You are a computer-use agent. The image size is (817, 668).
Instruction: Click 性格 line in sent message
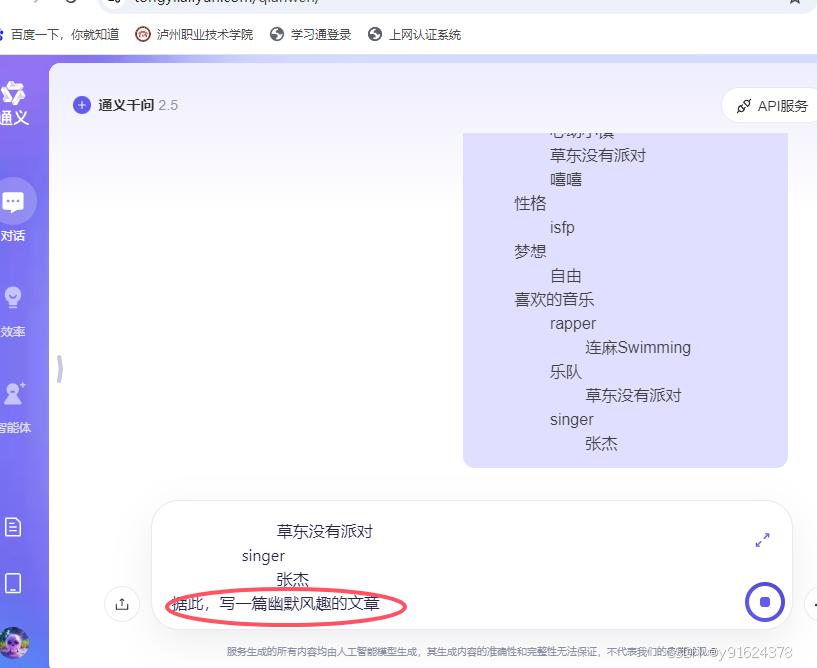click(x=530, y=204)
